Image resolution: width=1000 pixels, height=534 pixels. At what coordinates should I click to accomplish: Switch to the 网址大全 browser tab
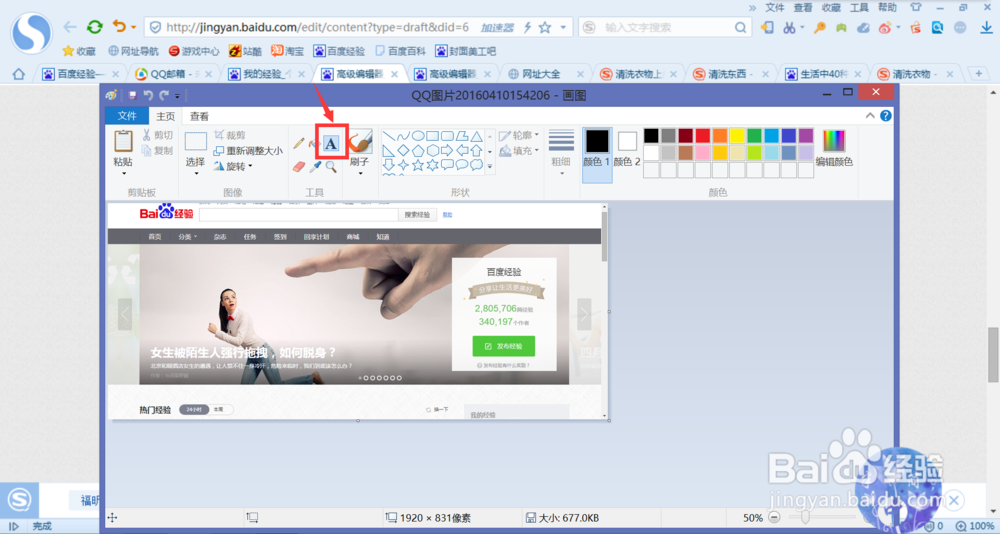(x=540, y=74)
